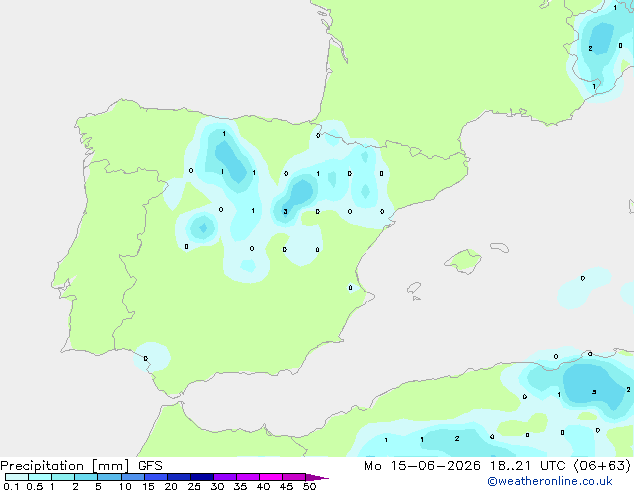The image size is (634, 490).
Task: Click the 35–40 mm legend color swatch
Action: pos(247,477)
